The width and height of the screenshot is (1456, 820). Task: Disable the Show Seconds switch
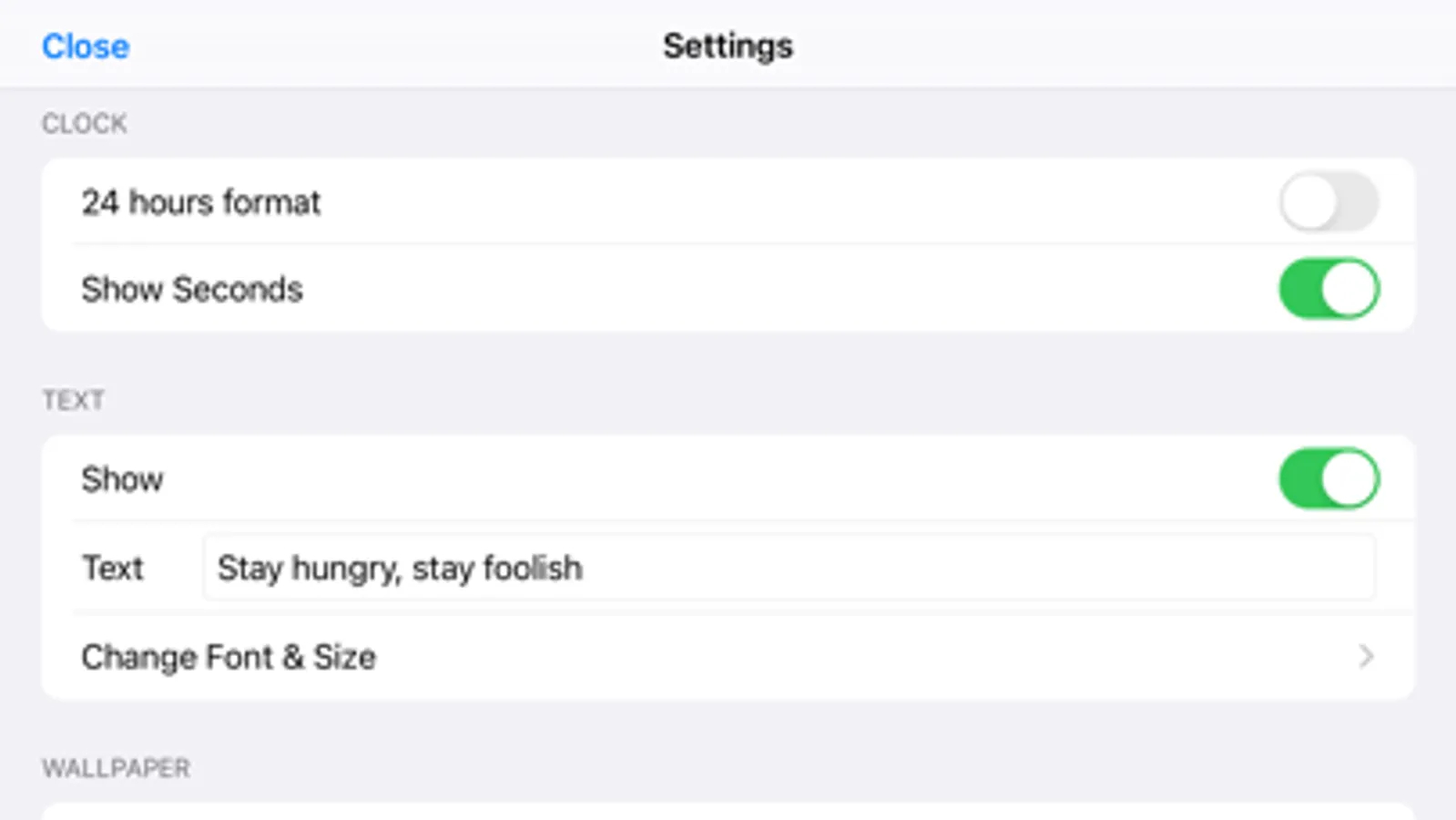[x=1329, y=289]
